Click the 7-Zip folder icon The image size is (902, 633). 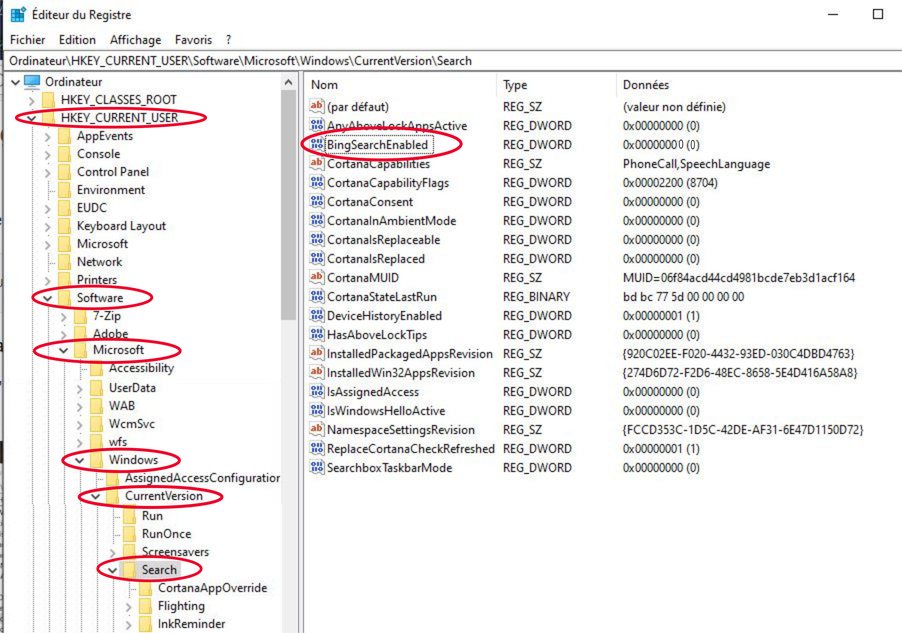[x=80, y=316]
